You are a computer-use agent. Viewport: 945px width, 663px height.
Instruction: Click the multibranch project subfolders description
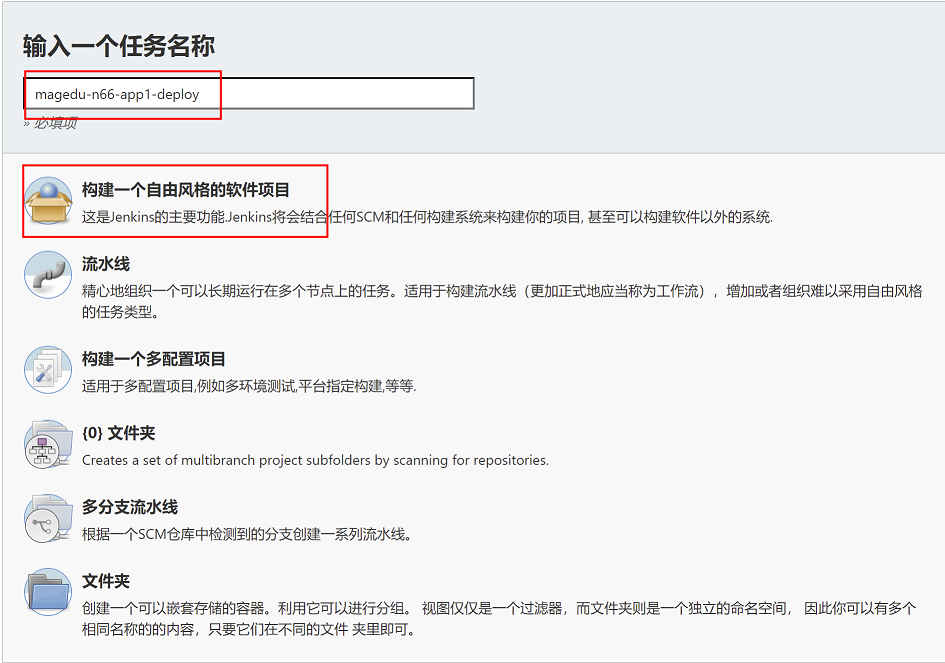point(315,460)
